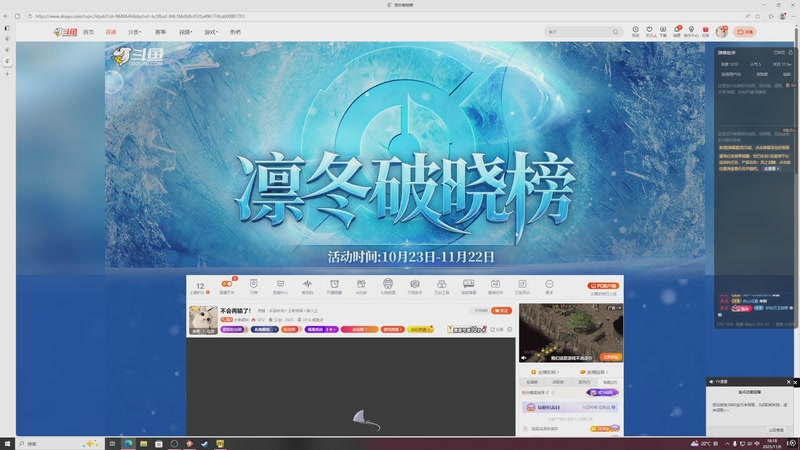
Task: Click the music note icon in streamer toolbar
Action: [x=522, y=286]
